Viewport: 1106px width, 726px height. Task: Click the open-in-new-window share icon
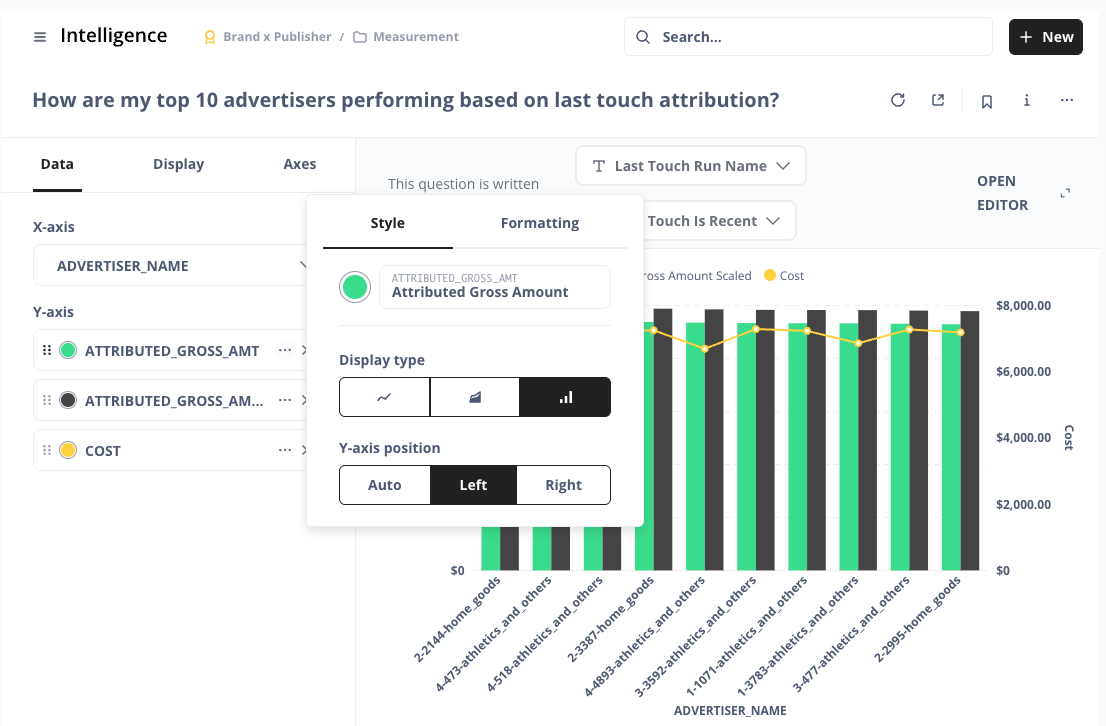click(x=938, y=100)
